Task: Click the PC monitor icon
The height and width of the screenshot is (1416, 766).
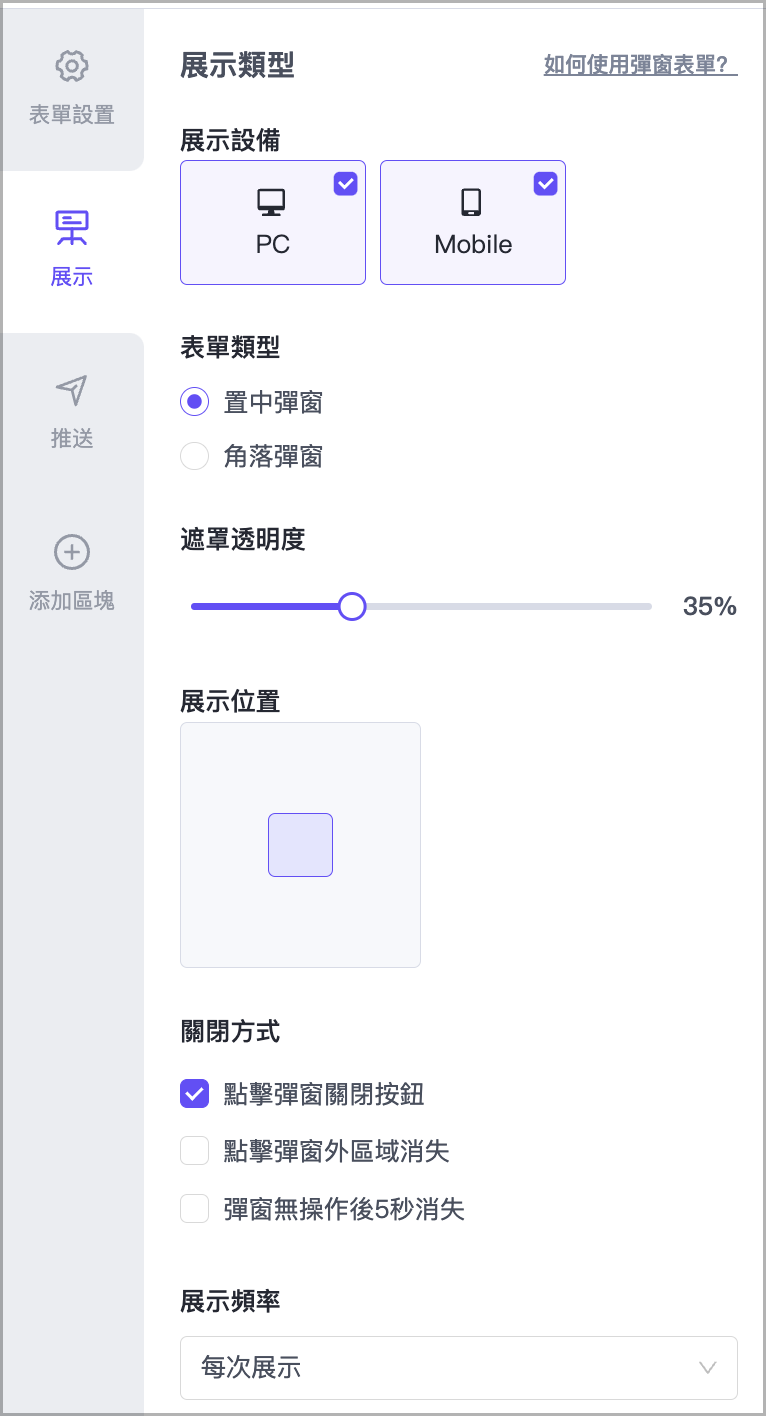Action: (x=272, y=203)
